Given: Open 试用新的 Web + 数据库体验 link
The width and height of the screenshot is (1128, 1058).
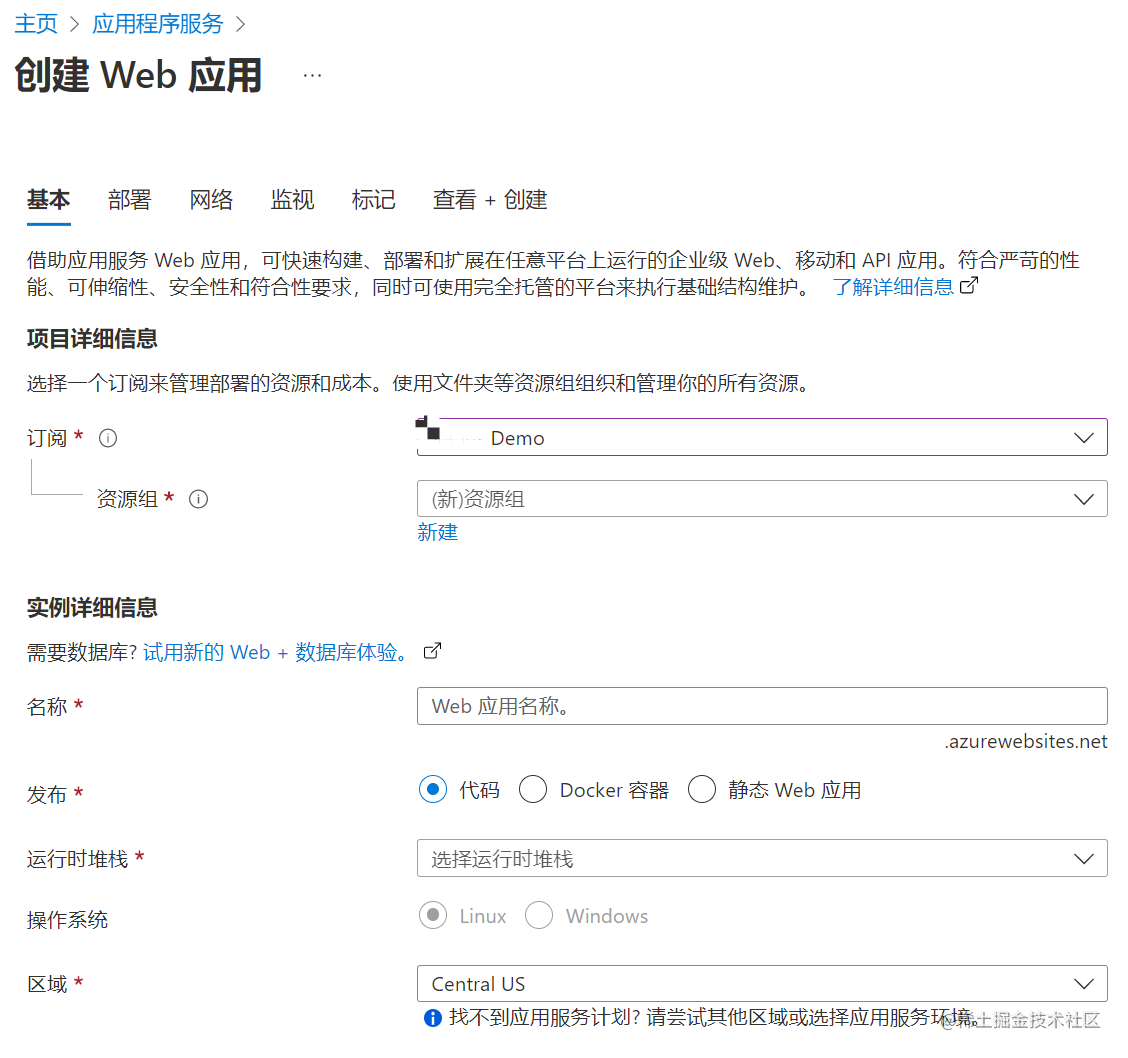Looking at the screenshot, I should (x=276, y=652).
